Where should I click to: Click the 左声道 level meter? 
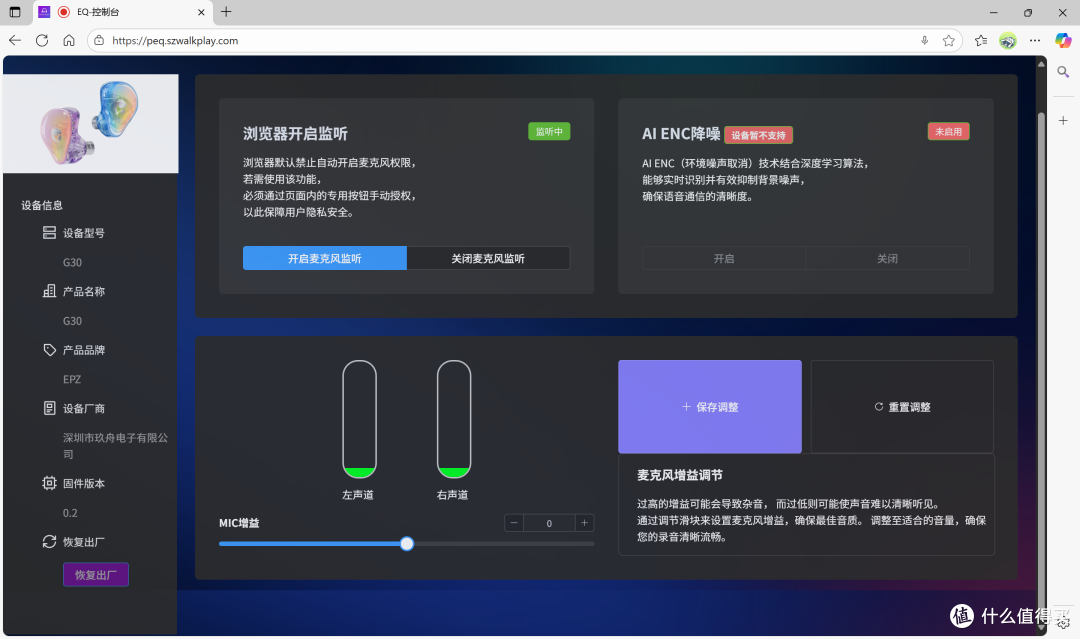tap(360, 419)
